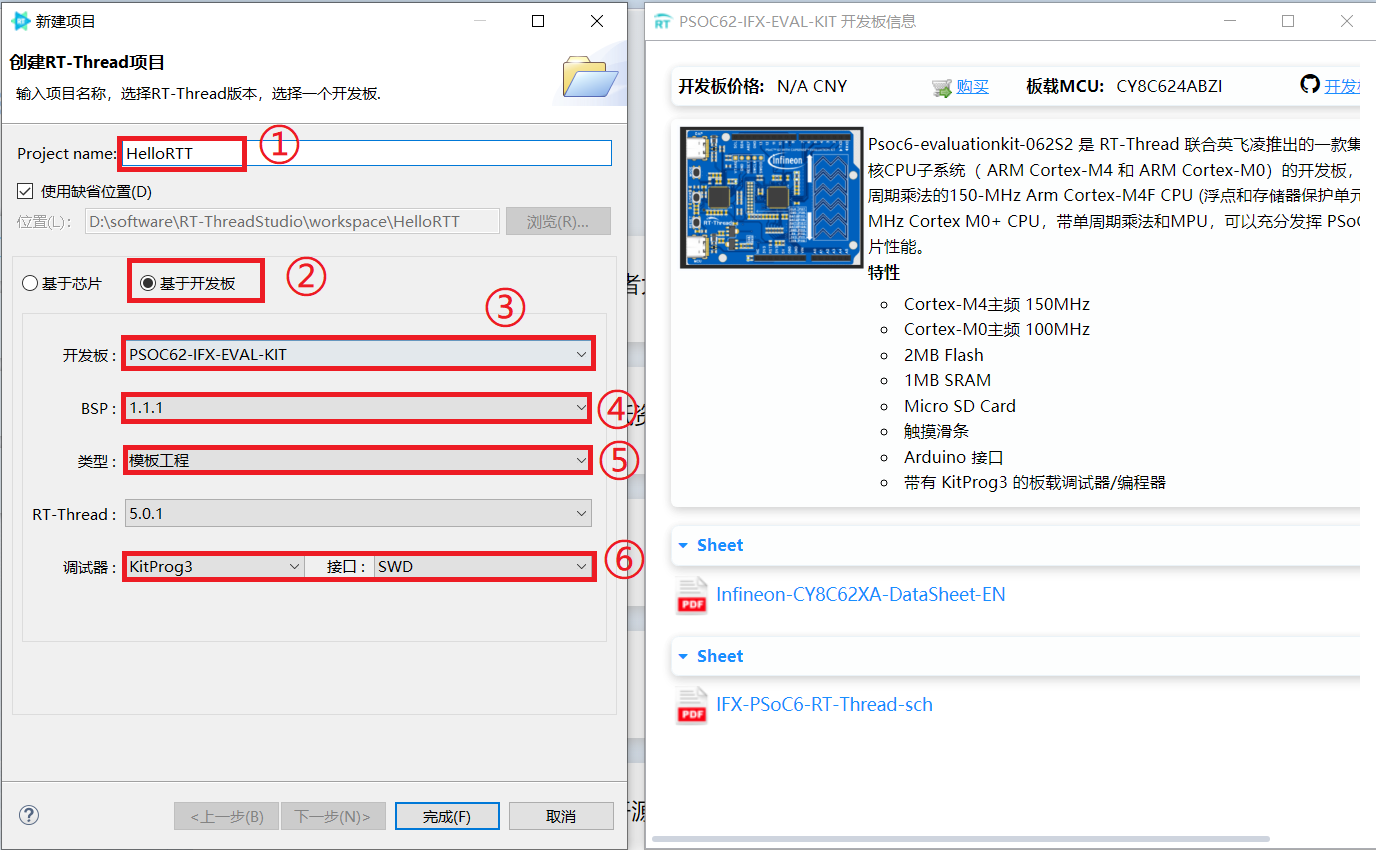Screen dimensions: 1376x850
Task: Click the 下一步(N) next button
Action: pos(333,816)
